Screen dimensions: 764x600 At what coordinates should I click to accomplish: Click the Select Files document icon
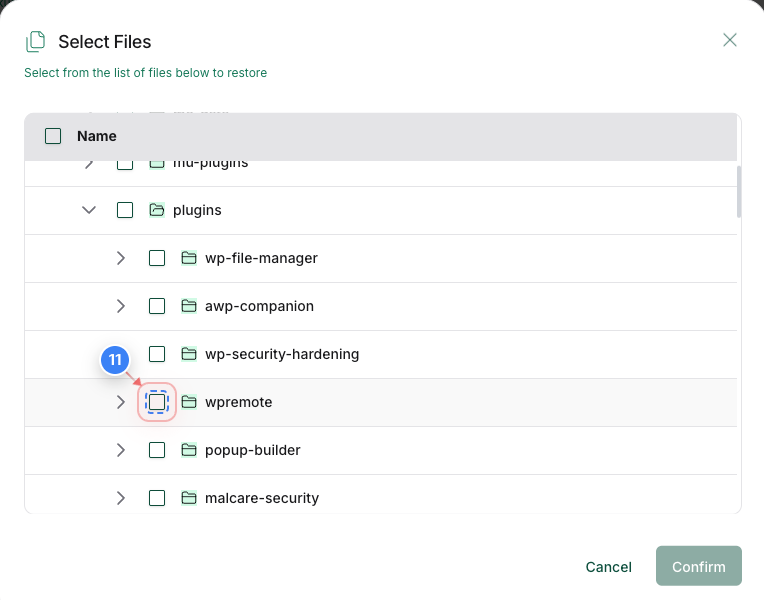pos(36,41)
